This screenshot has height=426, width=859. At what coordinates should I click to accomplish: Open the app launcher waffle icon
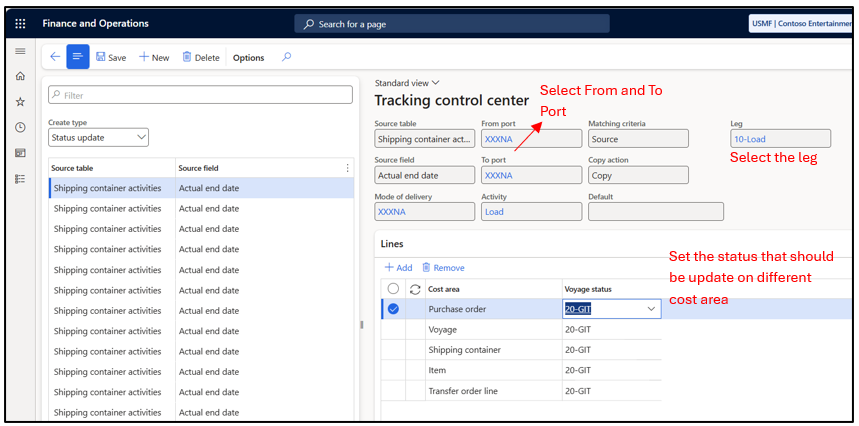pos(20,24)
